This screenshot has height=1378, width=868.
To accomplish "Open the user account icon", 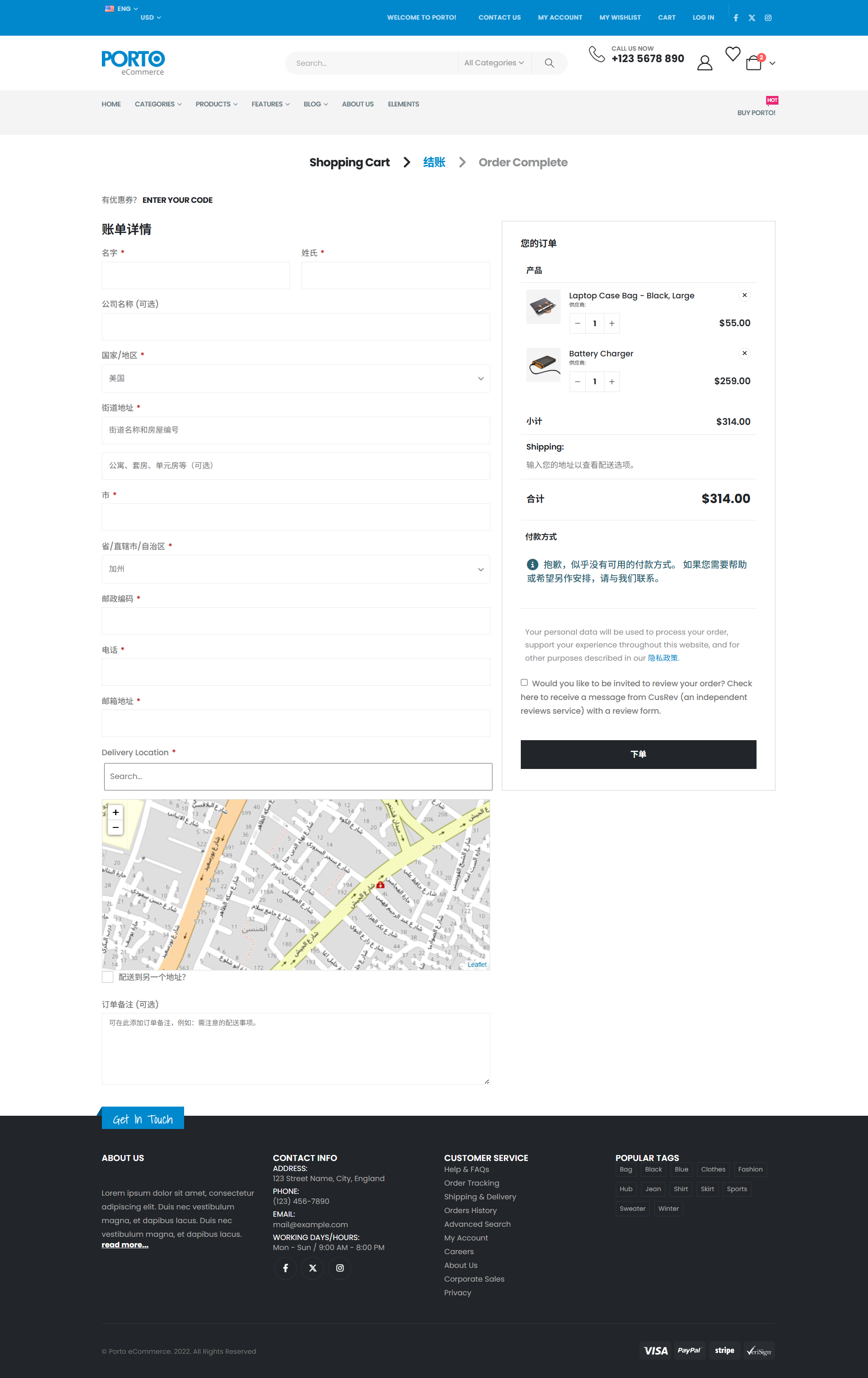I will tap(704, 63).
